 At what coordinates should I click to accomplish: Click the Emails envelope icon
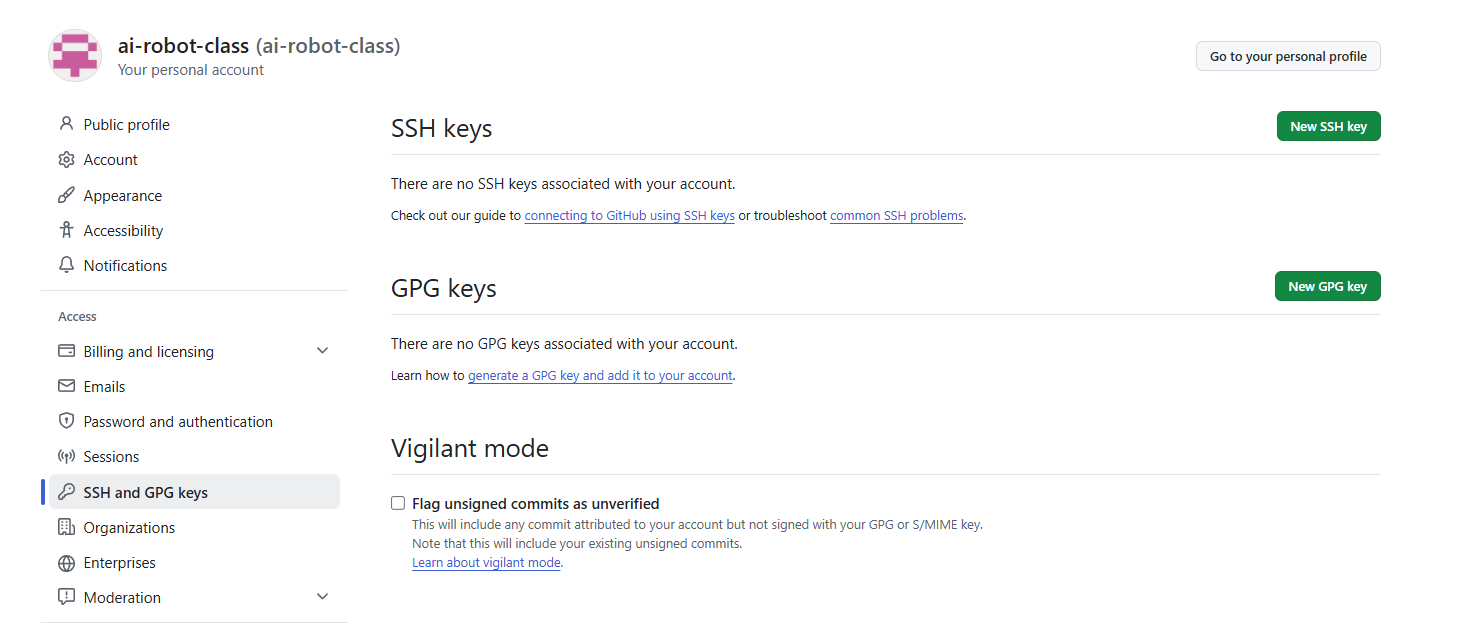pos(66,386)
